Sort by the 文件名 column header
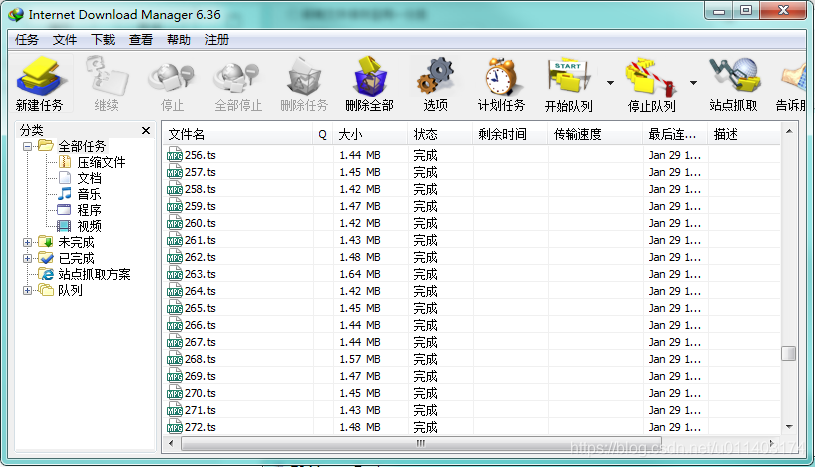The image size is (815, 467). [238, 134]
